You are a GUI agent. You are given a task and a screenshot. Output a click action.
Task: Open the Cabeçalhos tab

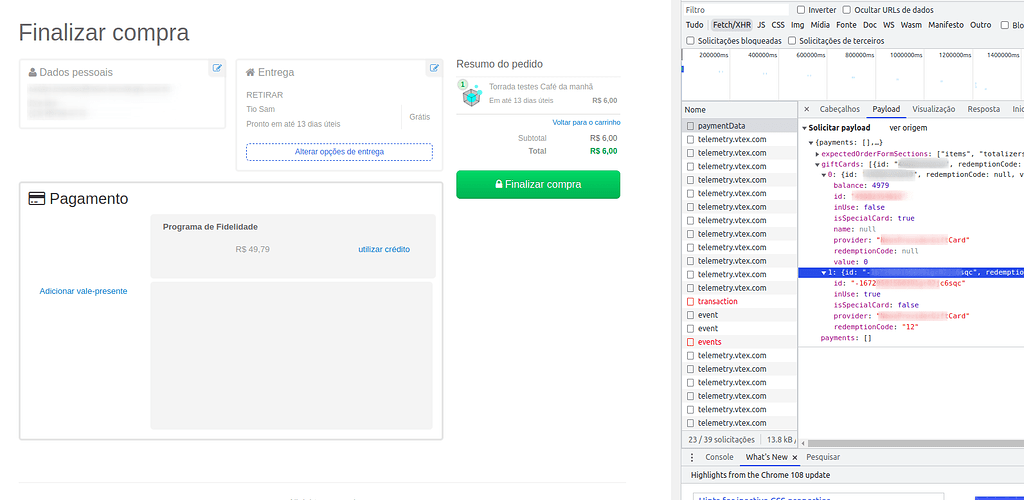pyautogui.click(x=840, y=109)
